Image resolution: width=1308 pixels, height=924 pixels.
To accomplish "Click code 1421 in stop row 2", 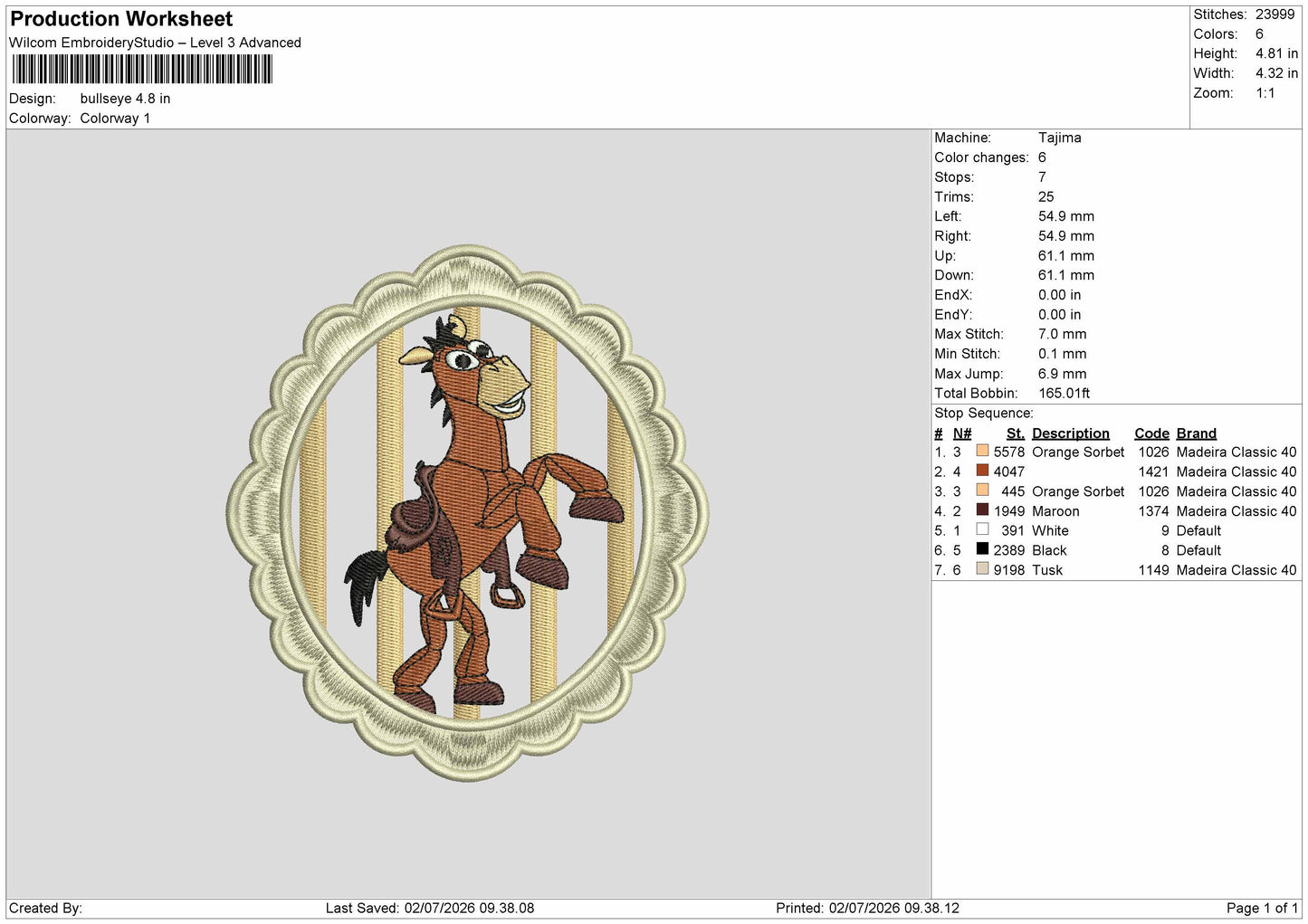I will click(1154, 472).
